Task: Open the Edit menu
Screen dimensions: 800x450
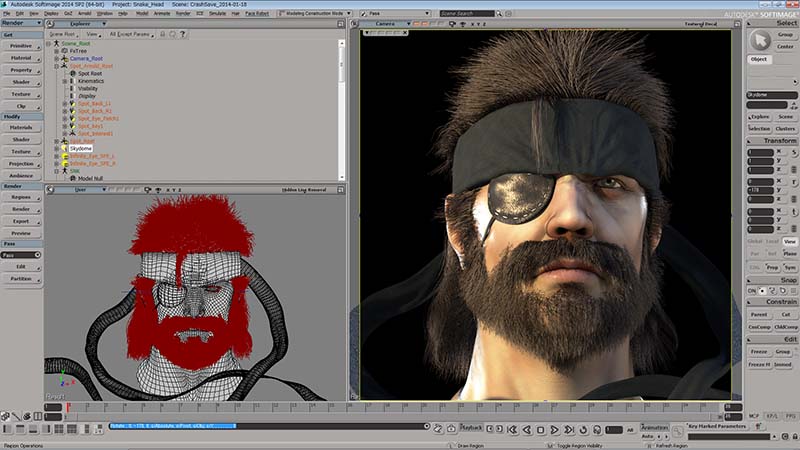Action: (19, 14)
